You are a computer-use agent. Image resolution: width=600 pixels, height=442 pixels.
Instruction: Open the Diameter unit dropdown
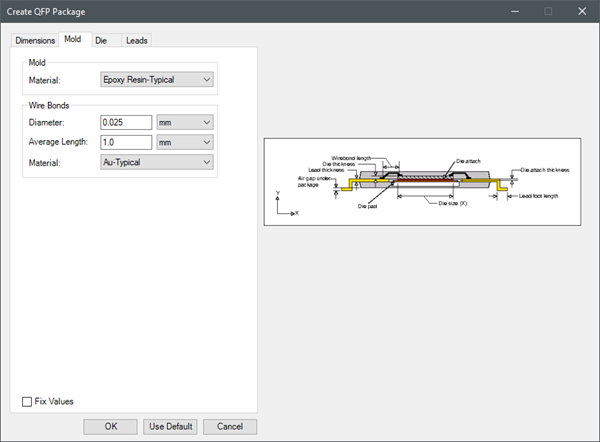pyautogui.click(x=186, y=122)
